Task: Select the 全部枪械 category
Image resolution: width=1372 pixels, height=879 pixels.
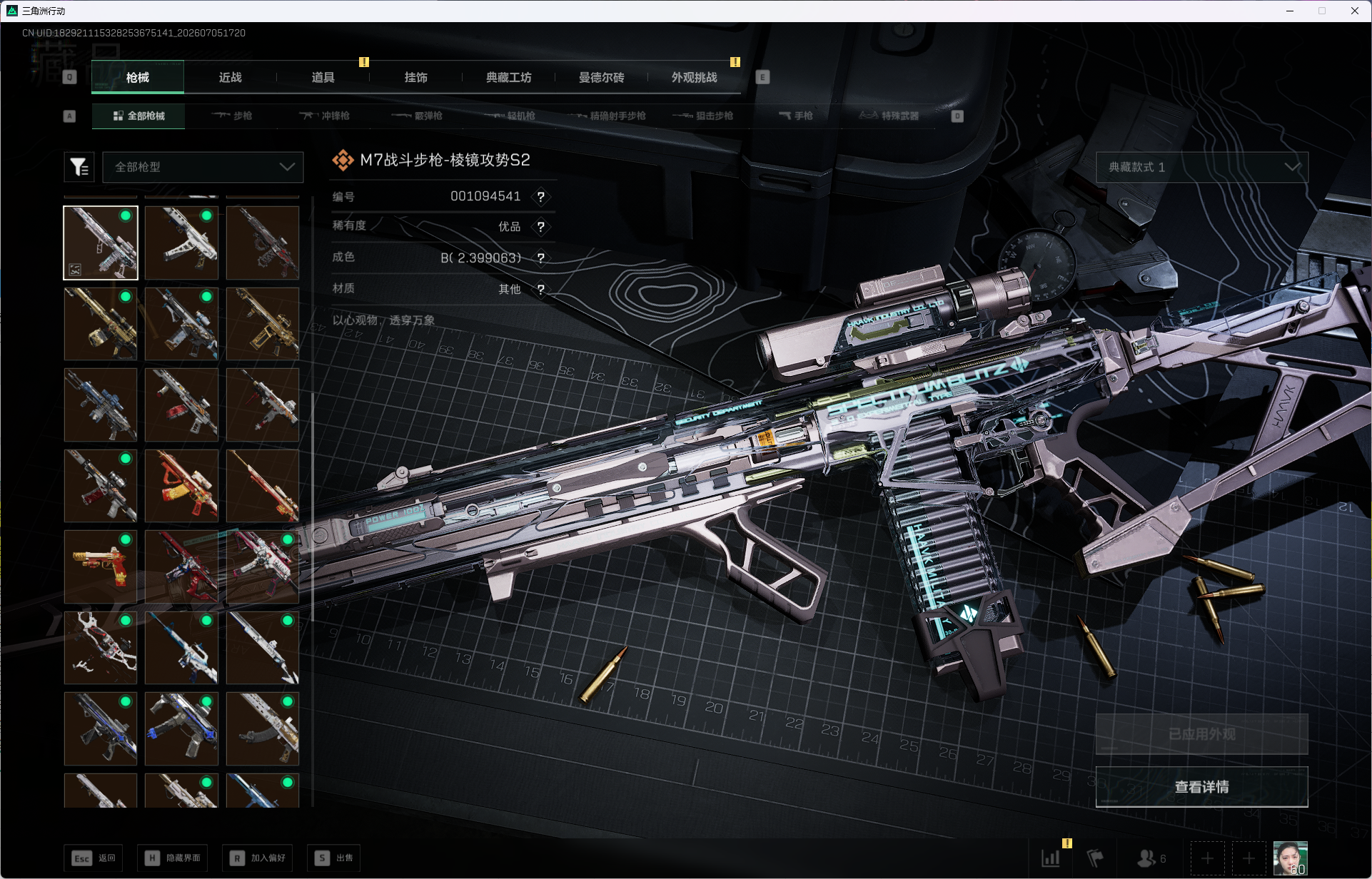Action: pyautogui.click(x=138, y=116)
